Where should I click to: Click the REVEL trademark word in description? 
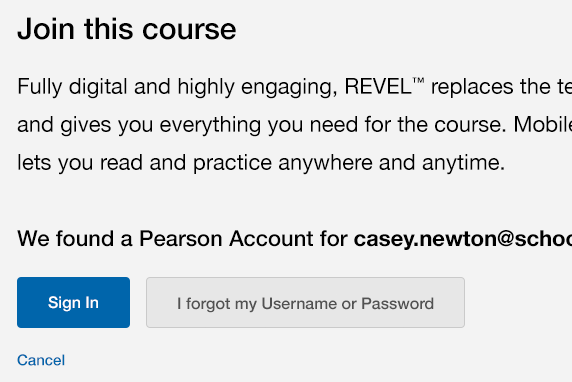click(384, 87)
